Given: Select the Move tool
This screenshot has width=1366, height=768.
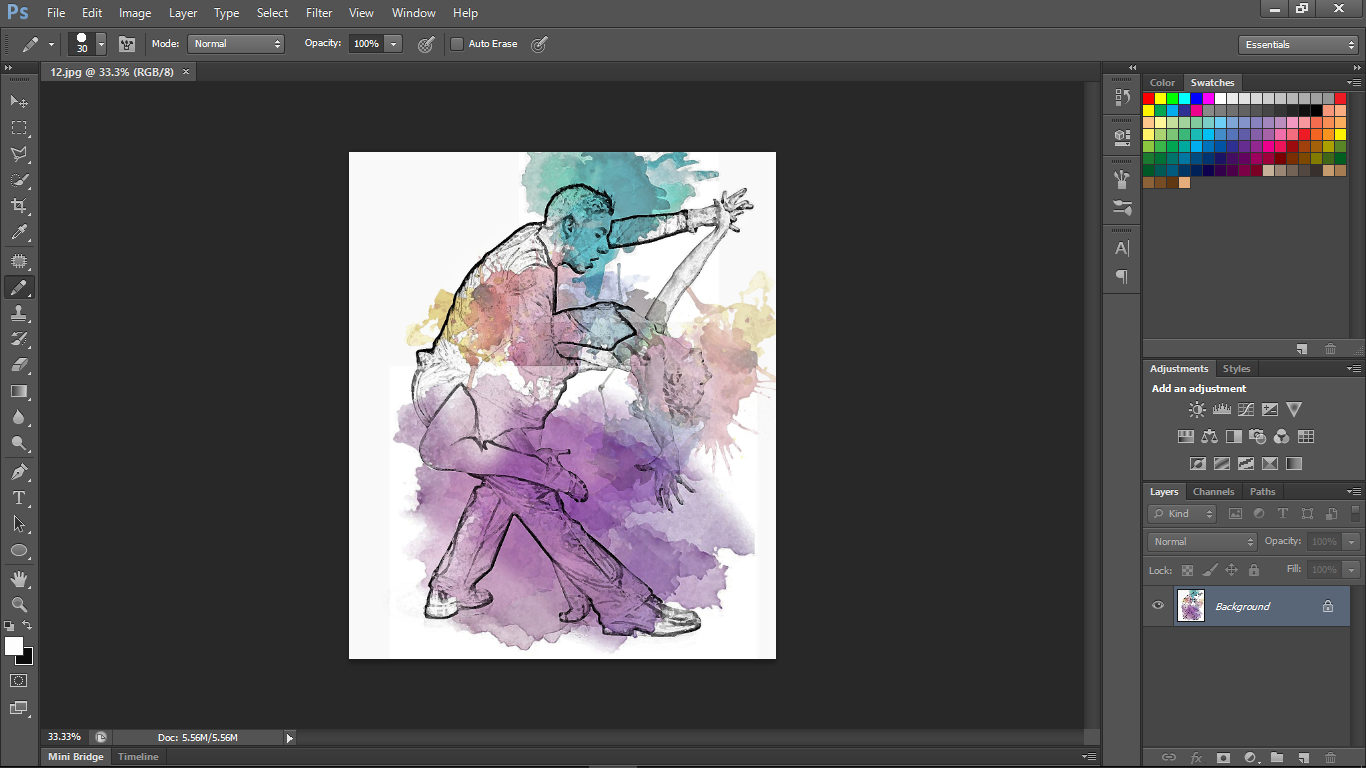Looking at the screenshot, I should pyautogui.click(x=19, y=102).
